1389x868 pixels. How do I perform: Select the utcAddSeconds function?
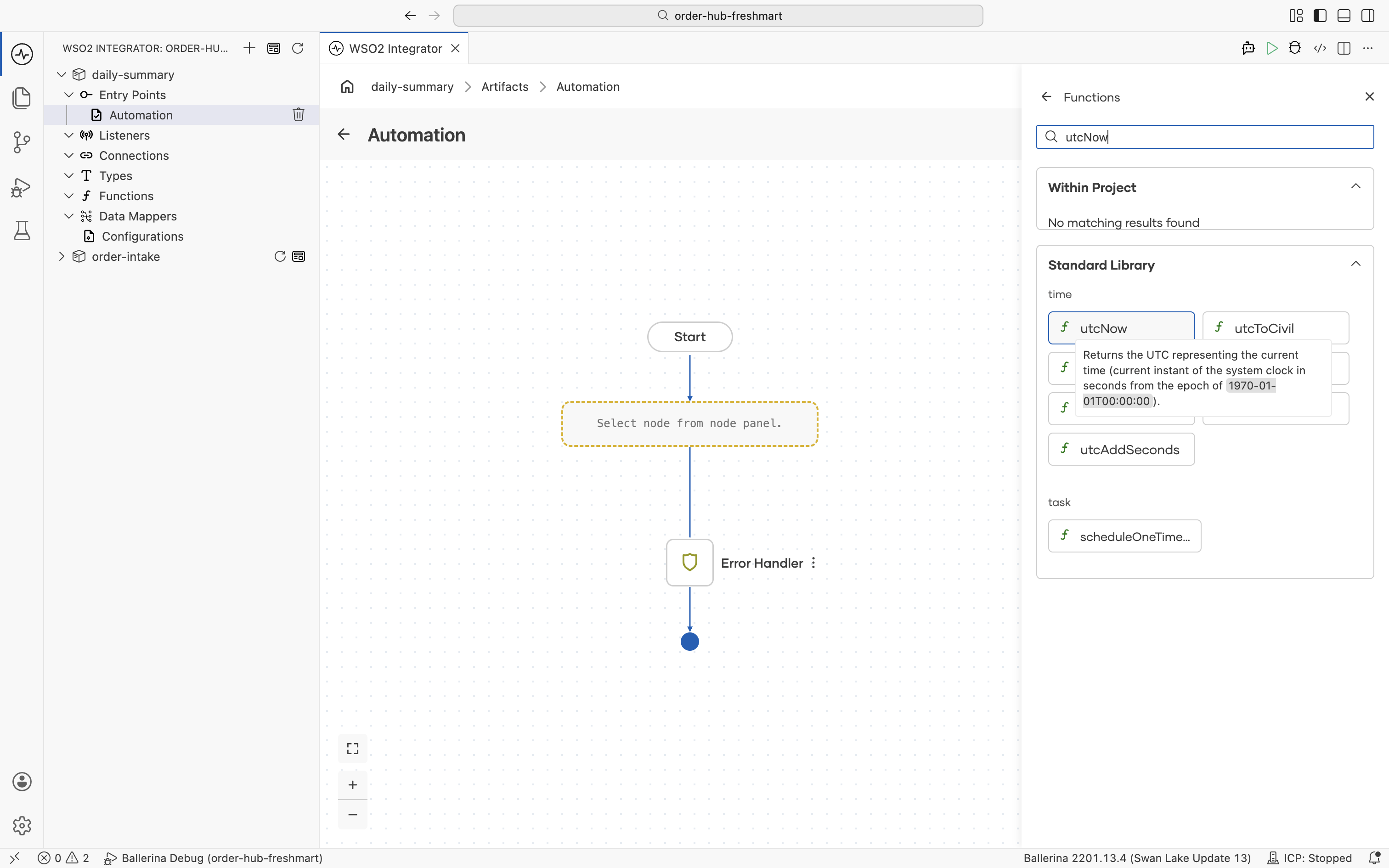click(x=1121, y=449)
